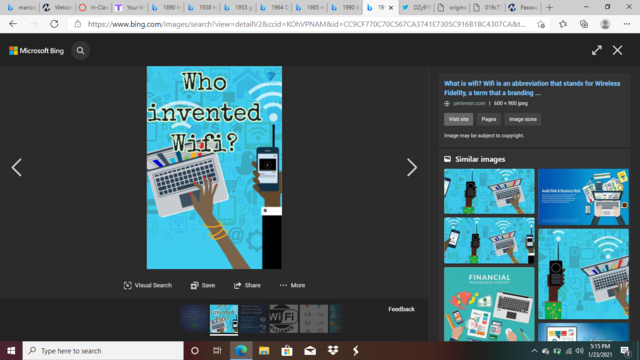
Task: Select the grey icons filmstrip thumbnail
Action: click(x=313, y=318)
